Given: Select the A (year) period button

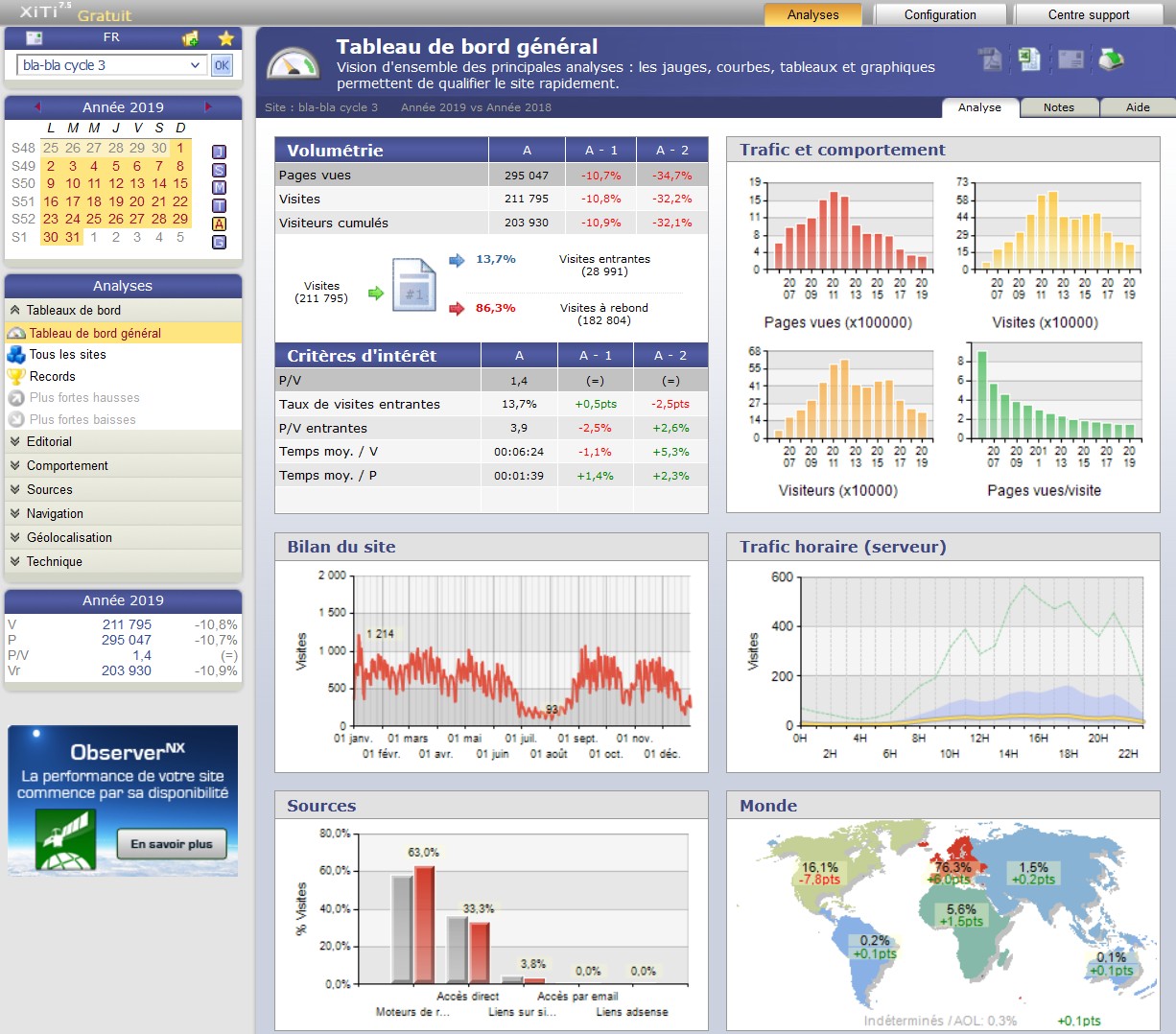Looking at the screenshot, I should [x=219, y=223].
